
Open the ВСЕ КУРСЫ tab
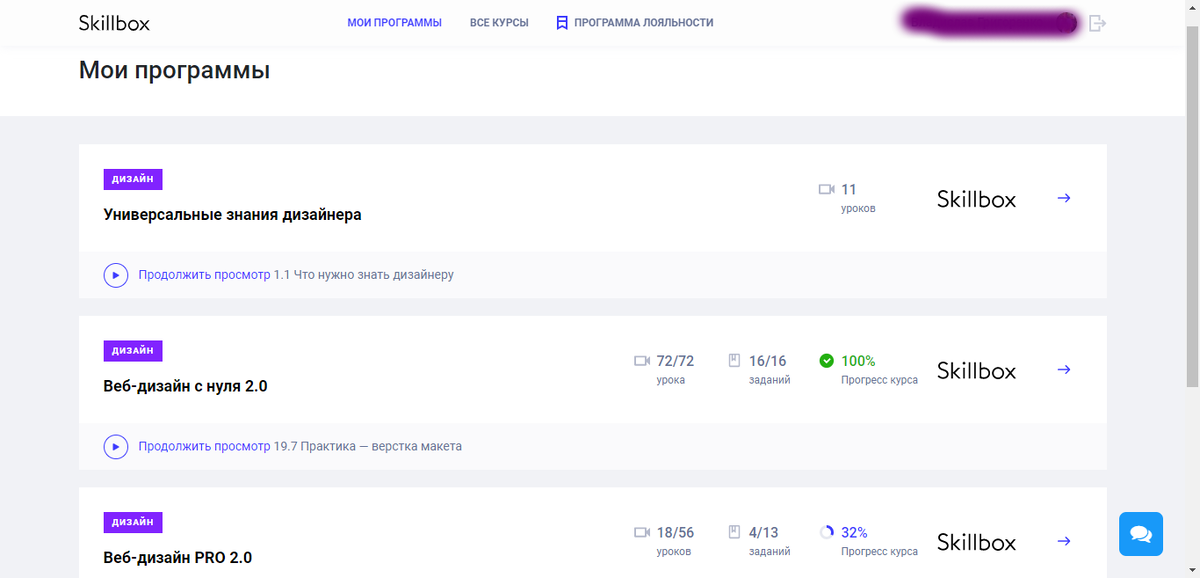click(499, 22)
